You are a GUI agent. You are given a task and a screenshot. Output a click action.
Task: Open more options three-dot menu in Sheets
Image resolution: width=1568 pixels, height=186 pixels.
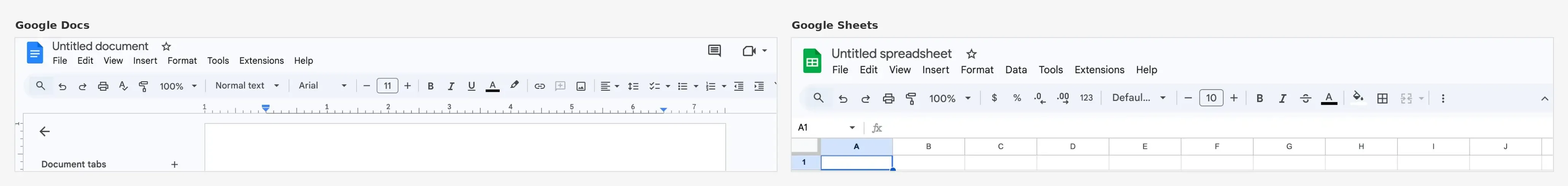click(x=1443, y=98)
